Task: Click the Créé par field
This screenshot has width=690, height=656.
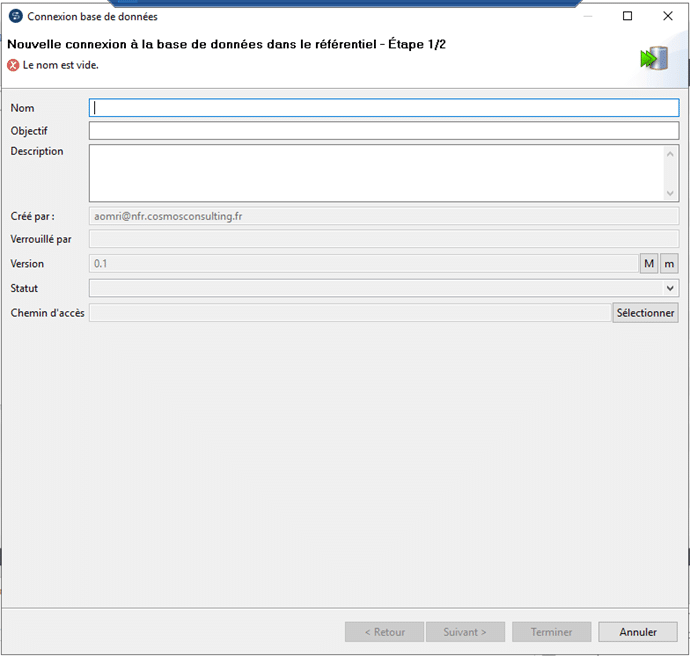Action: [x=384, y=216]
